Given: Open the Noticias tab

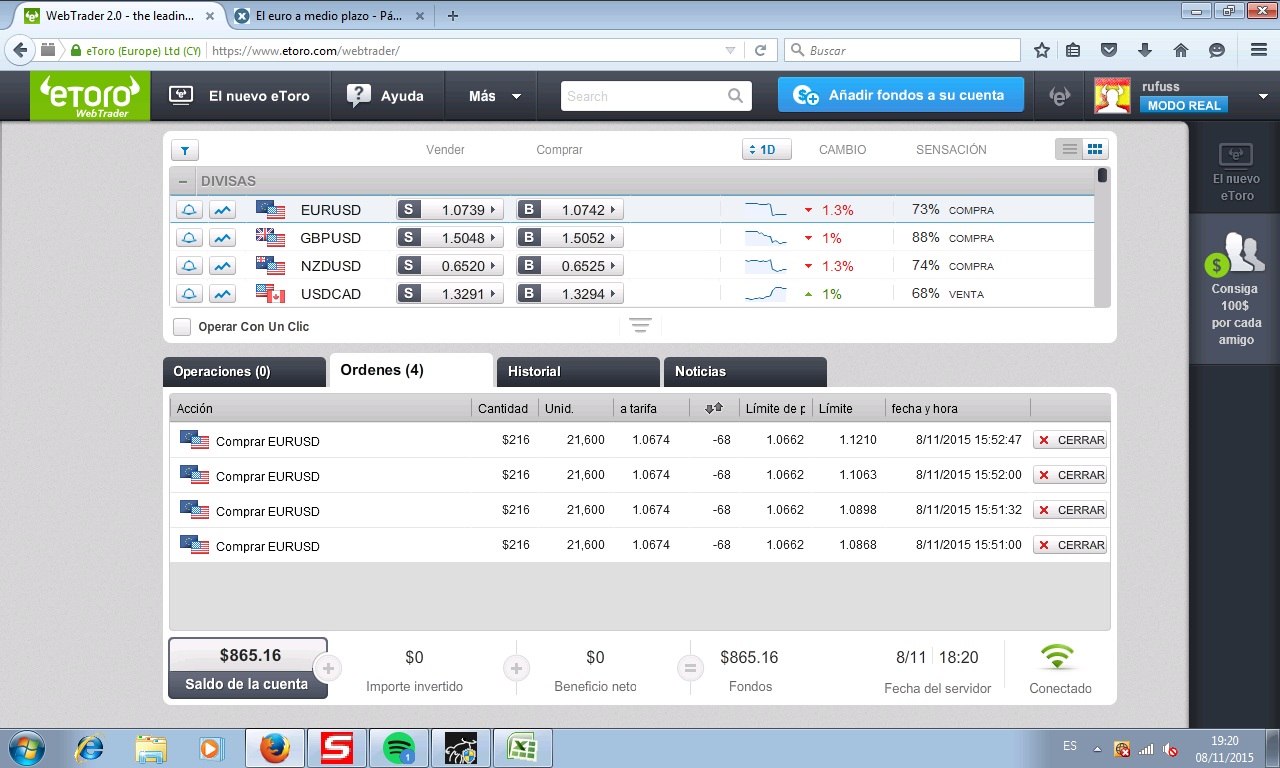Looking at the screenshot, I should pos(745,372).
